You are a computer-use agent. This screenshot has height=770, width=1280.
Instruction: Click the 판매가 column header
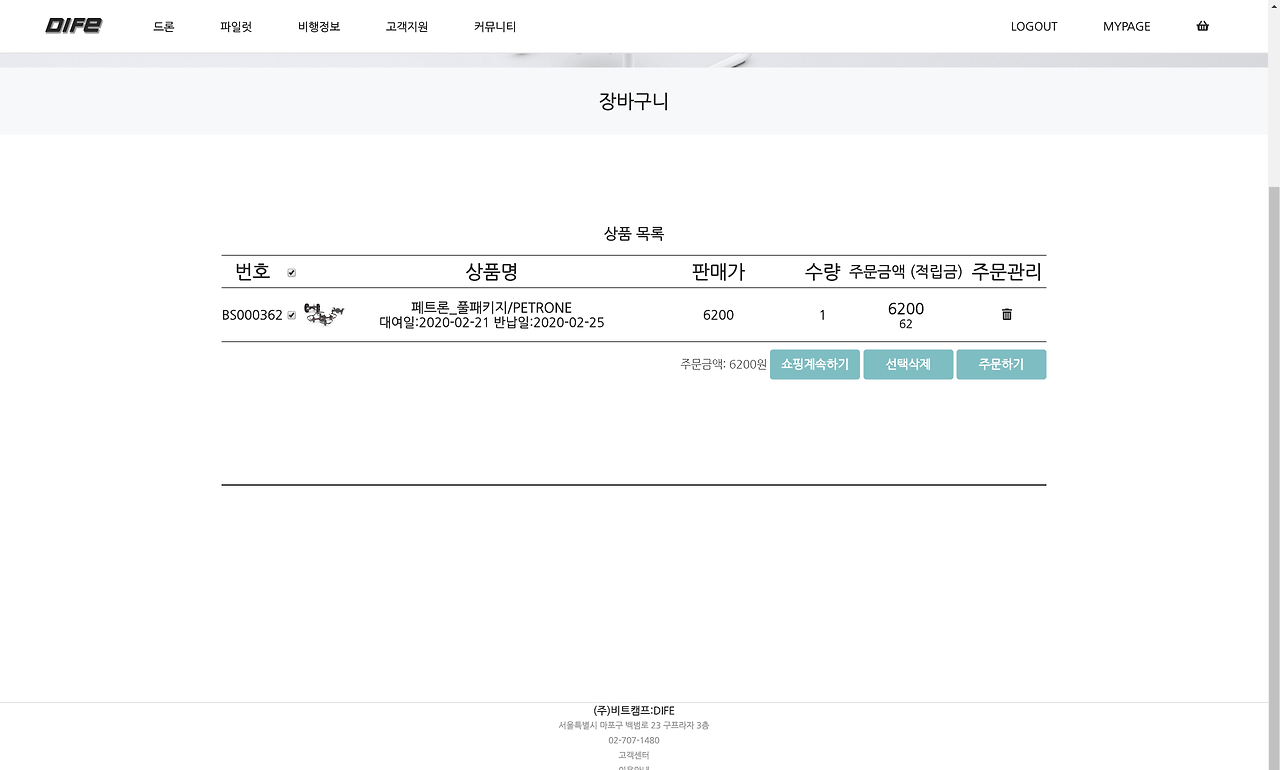click(x=718, y=271)
